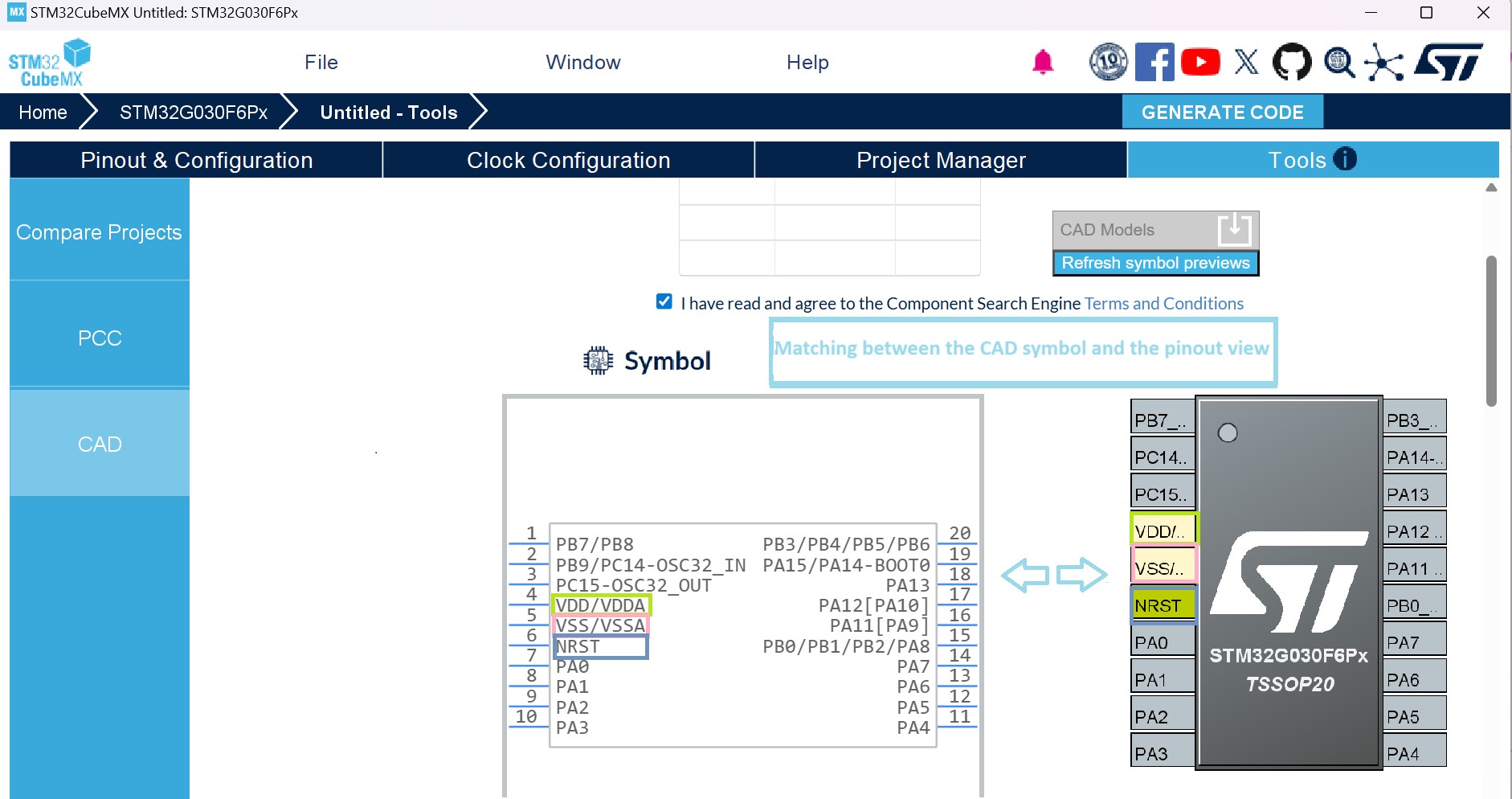Click the Tools tab info icon
1512x799 pixels.
pyautogui.click(x=1345, y=159)
